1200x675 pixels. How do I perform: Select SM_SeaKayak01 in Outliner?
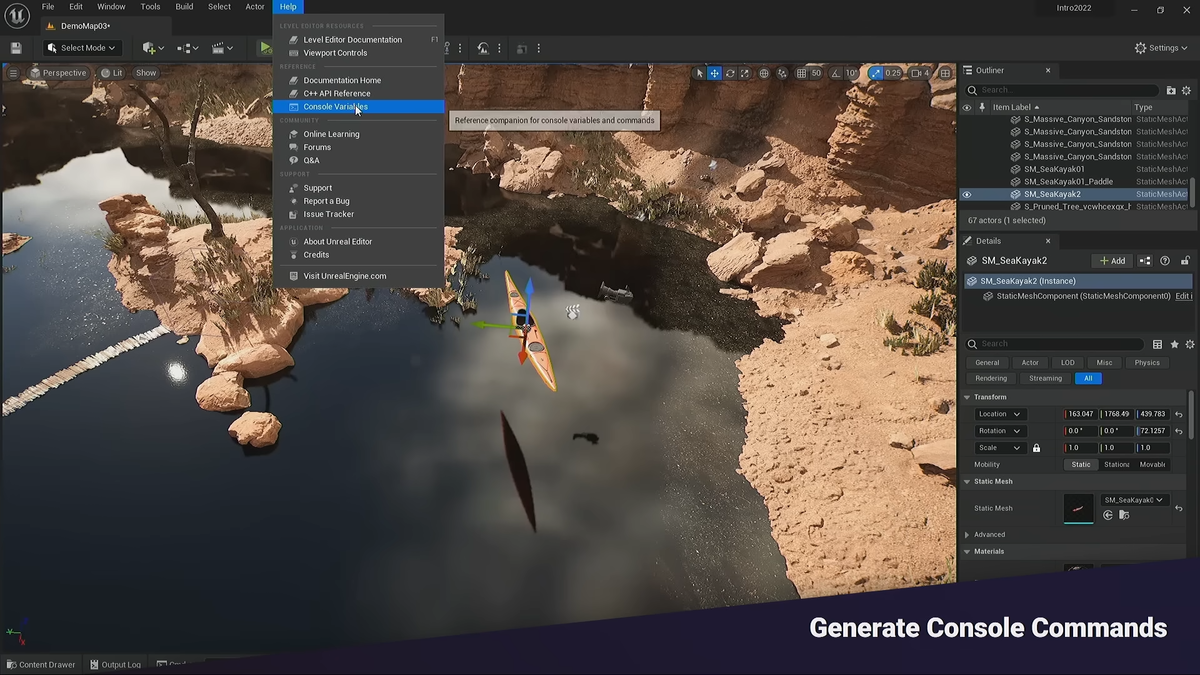pyautogui.click(x=1054, y=169)
